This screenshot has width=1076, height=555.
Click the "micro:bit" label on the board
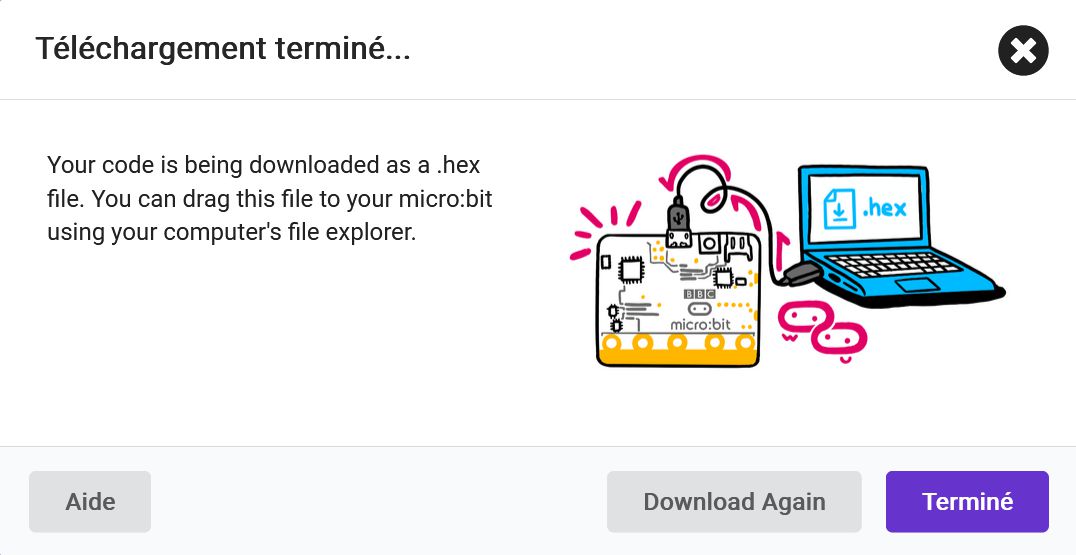tap(700, 325)
